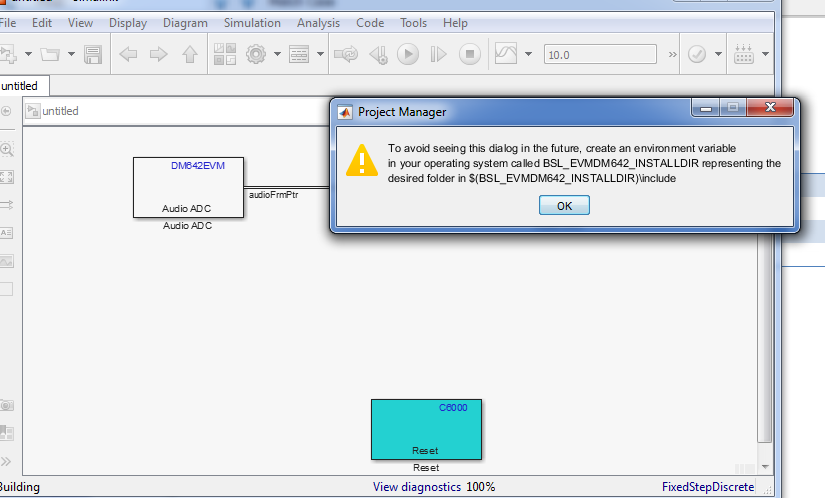Click the Update Diagram icon
The height and width of the screenshot is (498, 825).
coord(346,54)
